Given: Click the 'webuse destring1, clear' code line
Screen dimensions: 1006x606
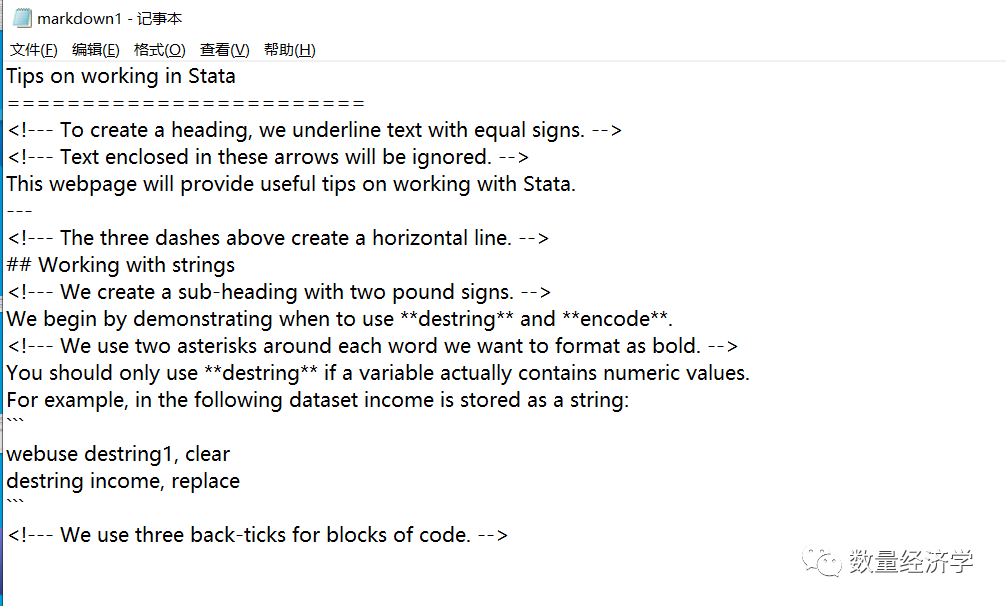Looking at the screenshot, I should coord(118,453).
